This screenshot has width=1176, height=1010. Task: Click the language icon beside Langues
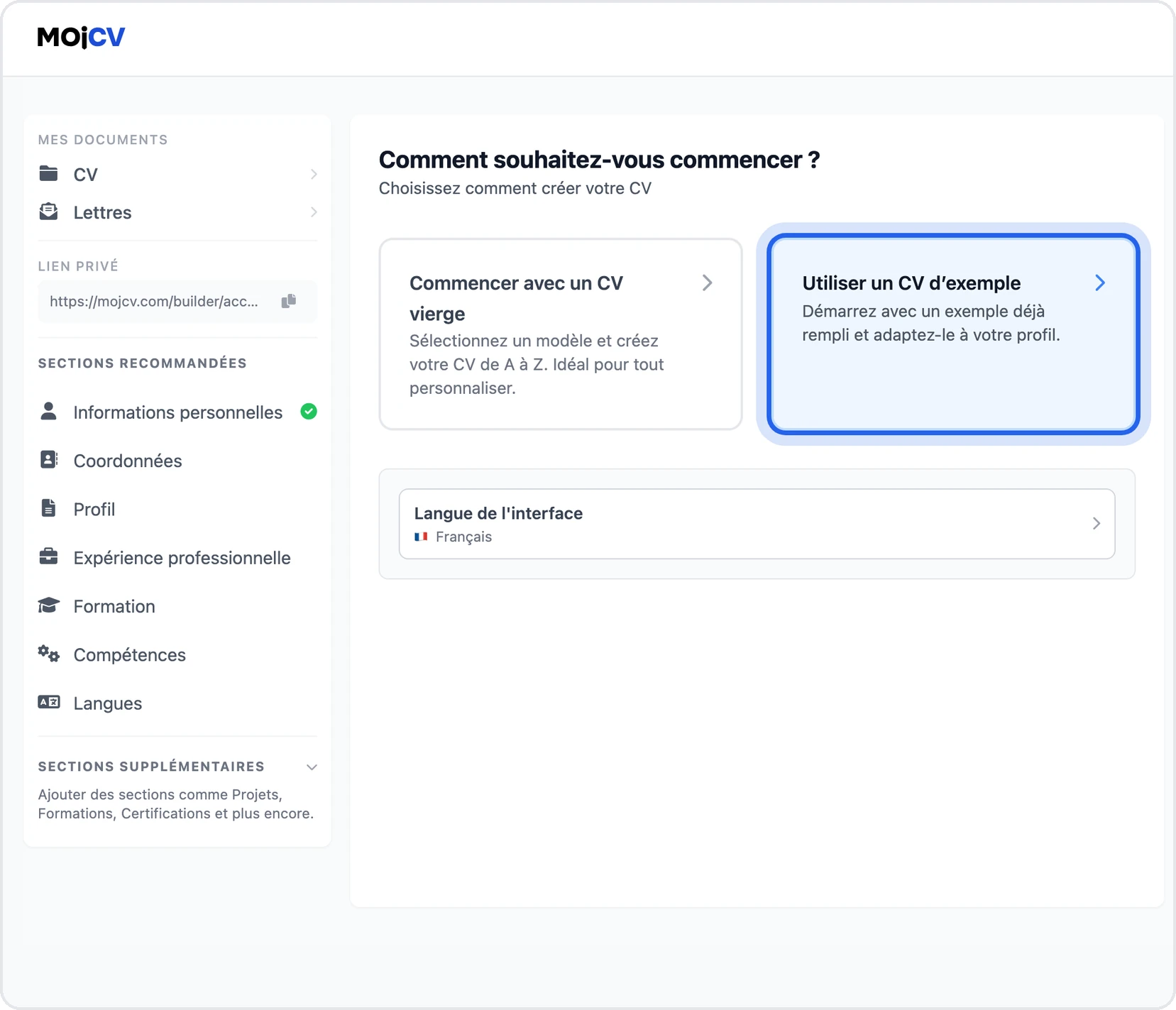pyautogui.click(x=48, y=702)
